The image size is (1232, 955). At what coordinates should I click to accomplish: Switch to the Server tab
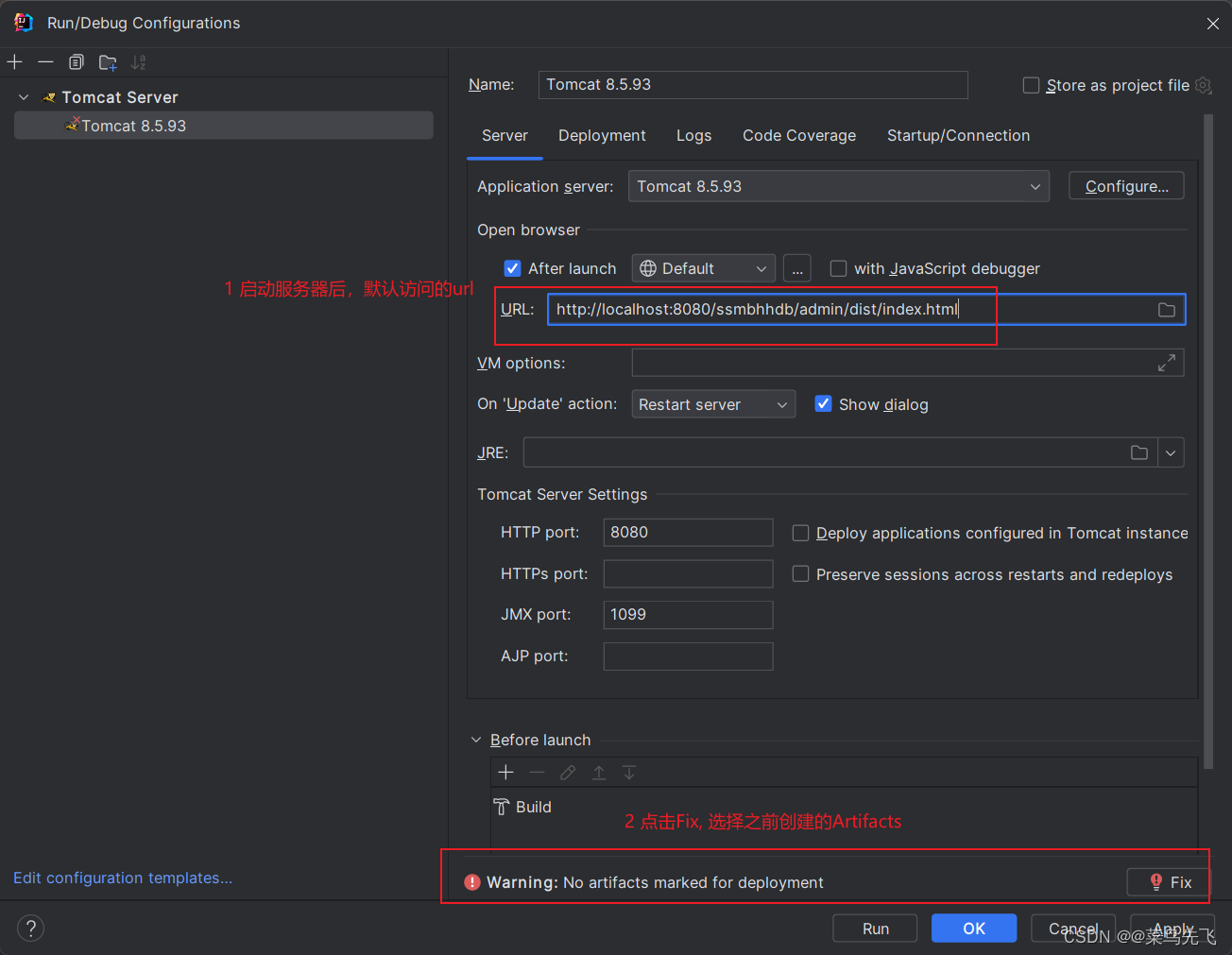click(x=505, y=136)
